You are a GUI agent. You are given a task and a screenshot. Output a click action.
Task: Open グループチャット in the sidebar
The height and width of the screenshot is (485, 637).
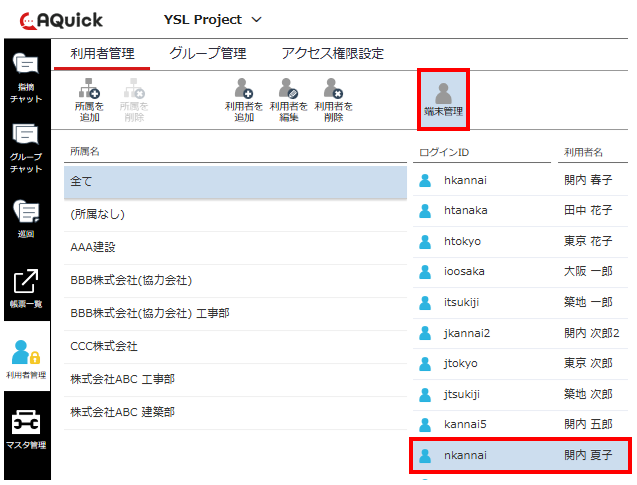coord(25,147)
